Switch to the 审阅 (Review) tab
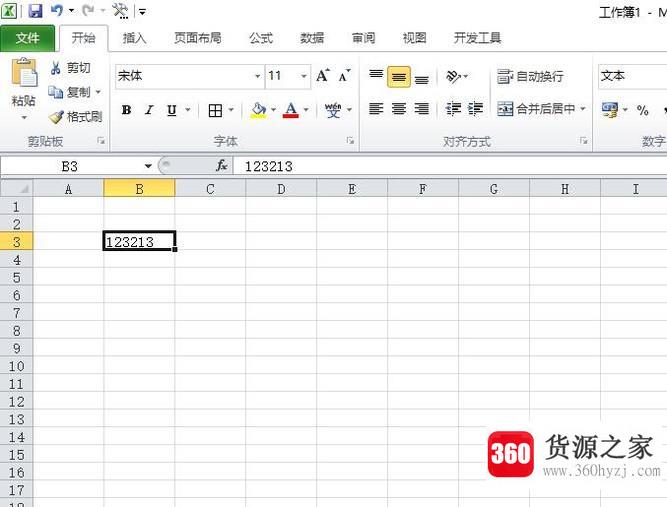This screenshot has width=667, height=507. [363, 38]
